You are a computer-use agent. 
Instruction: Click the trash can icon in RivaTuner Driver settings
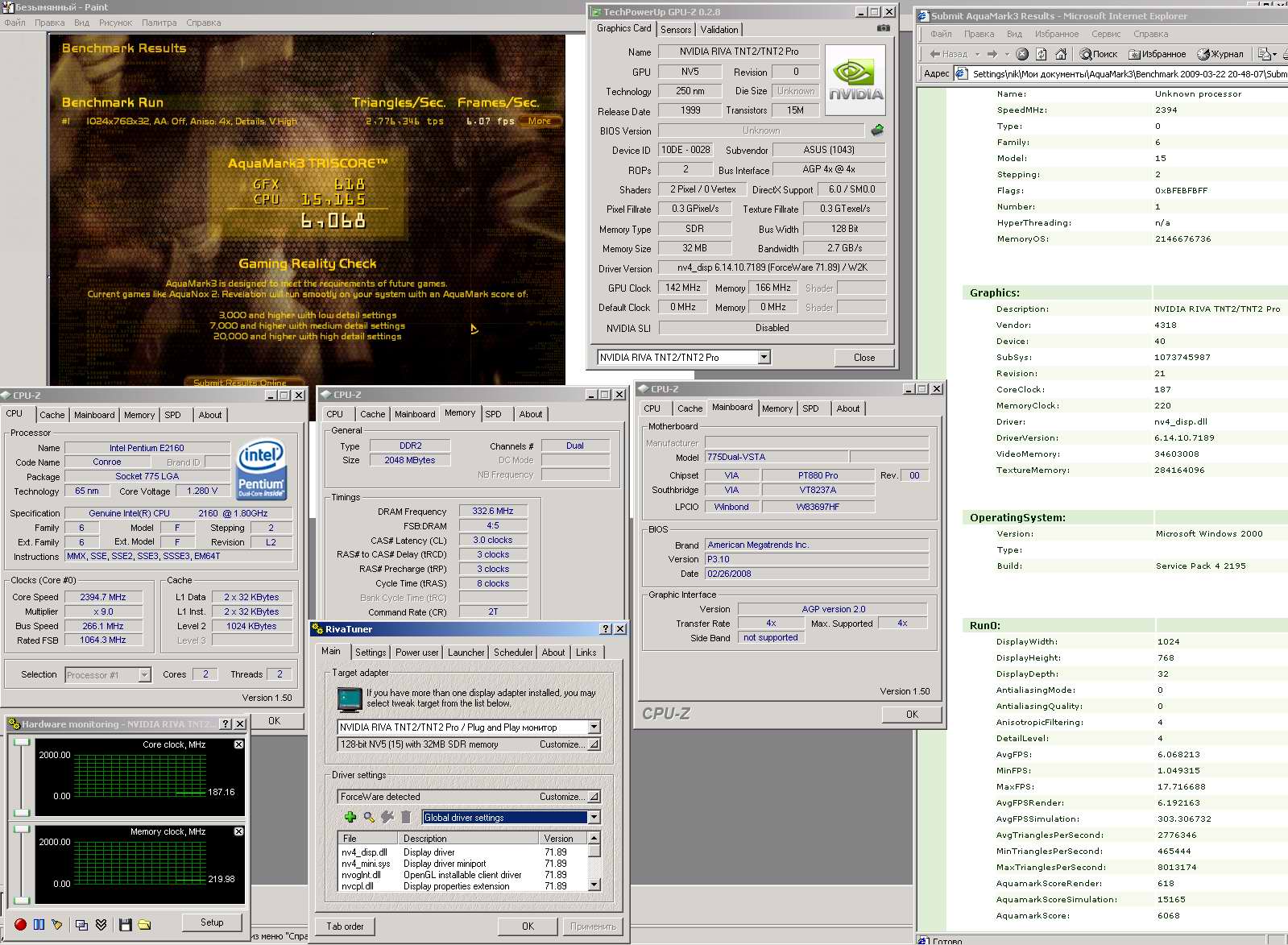(x=406, y=817)
